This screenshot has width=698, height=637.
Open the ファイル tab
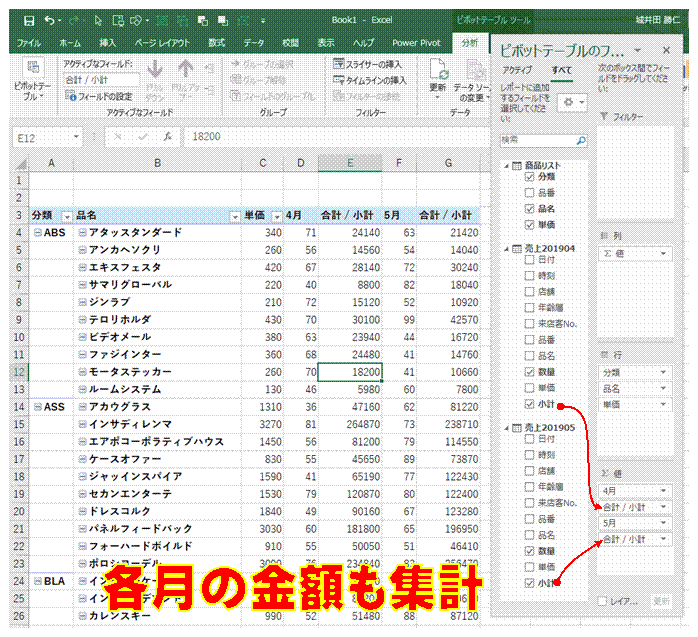pos(29,43)
